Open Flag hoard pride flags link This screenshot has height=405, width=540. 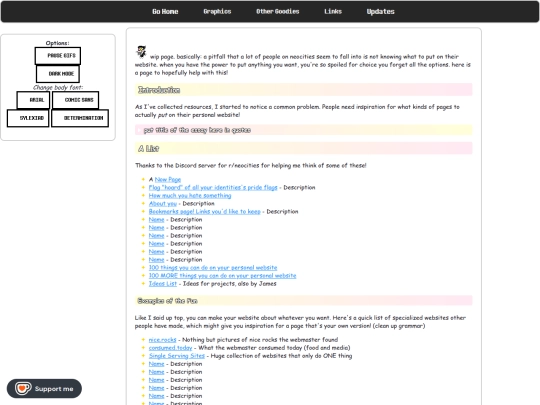(x=213, y=187)
